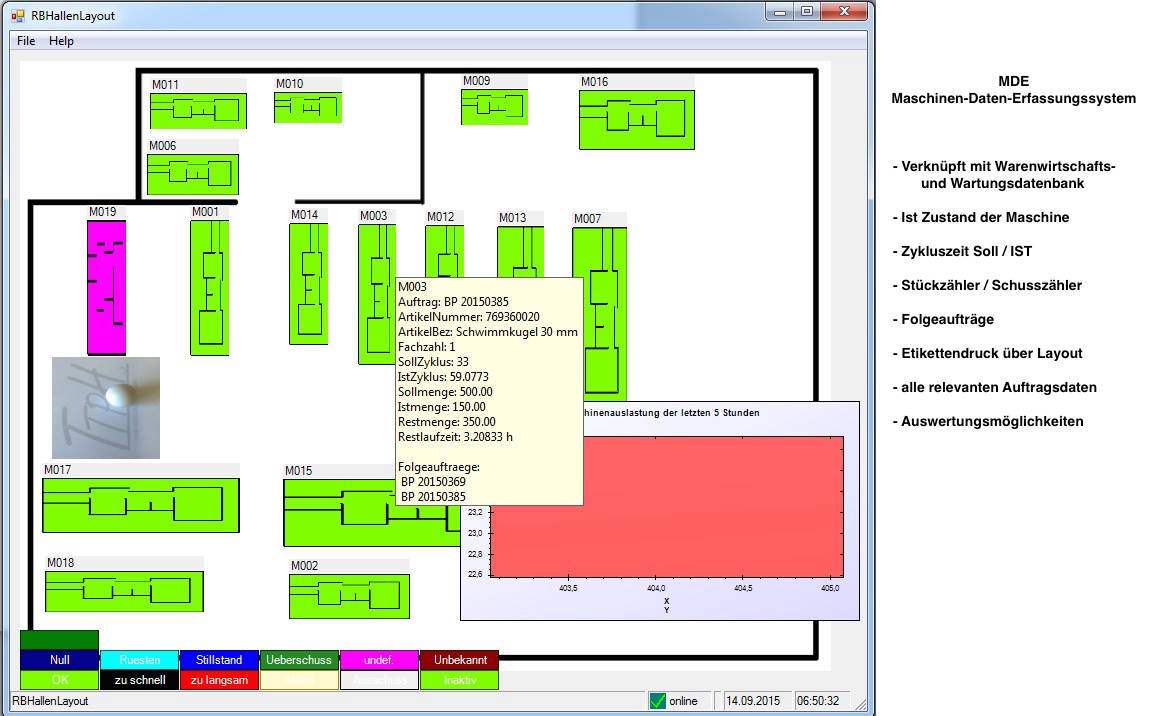Maximize the RBHallenLayout window

pos(807,11)
